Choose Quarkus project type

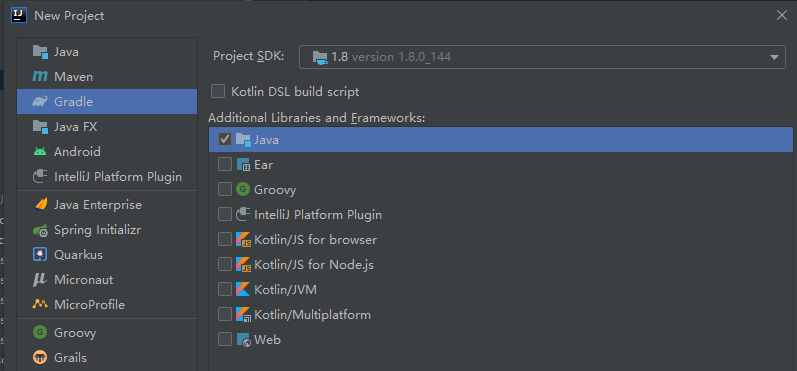pos(107,255)
